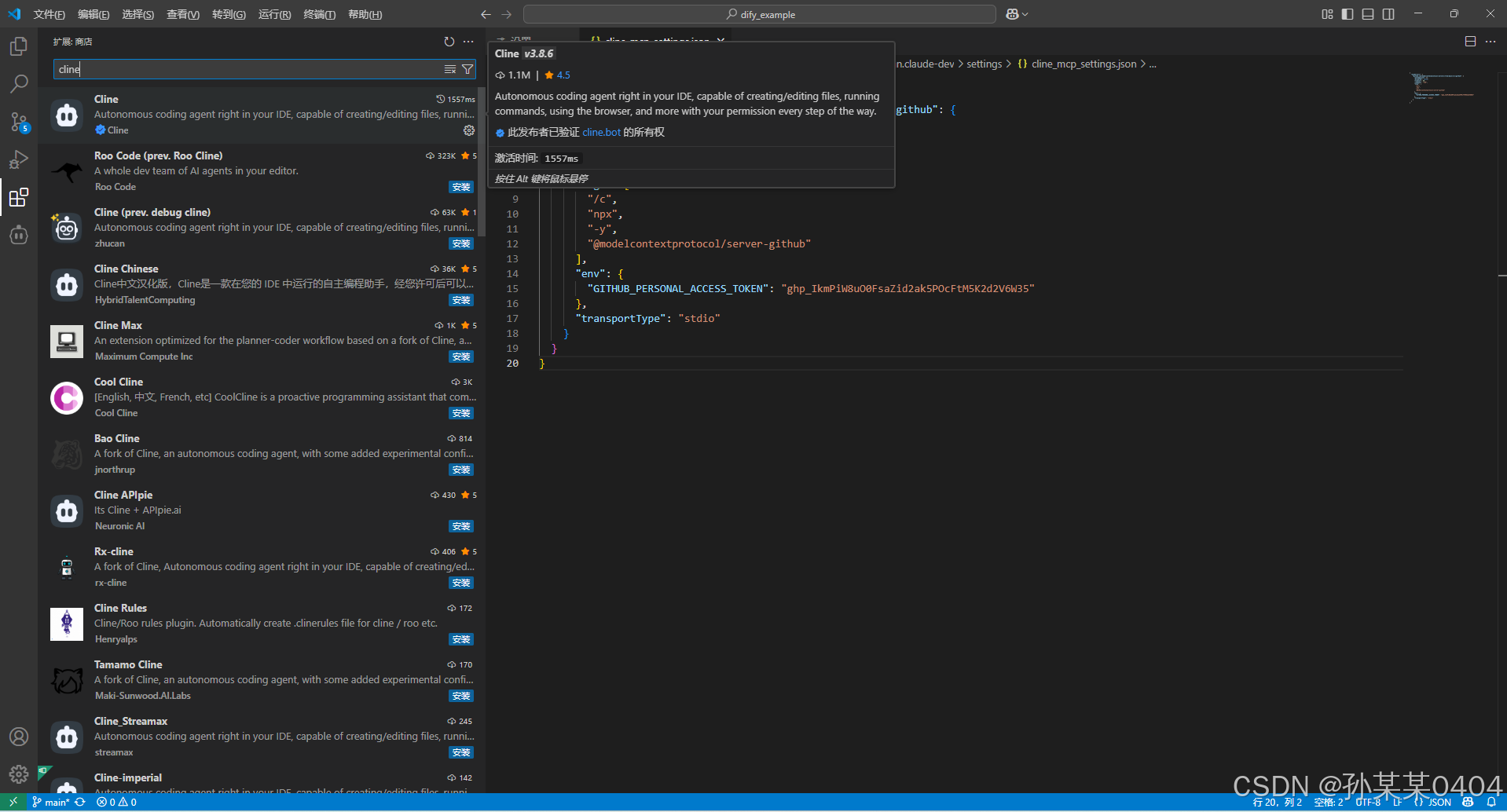This screenshot has height=812, width=1507.
Task: Open the 终端(T) menu
Action: [x=320, y=14]
